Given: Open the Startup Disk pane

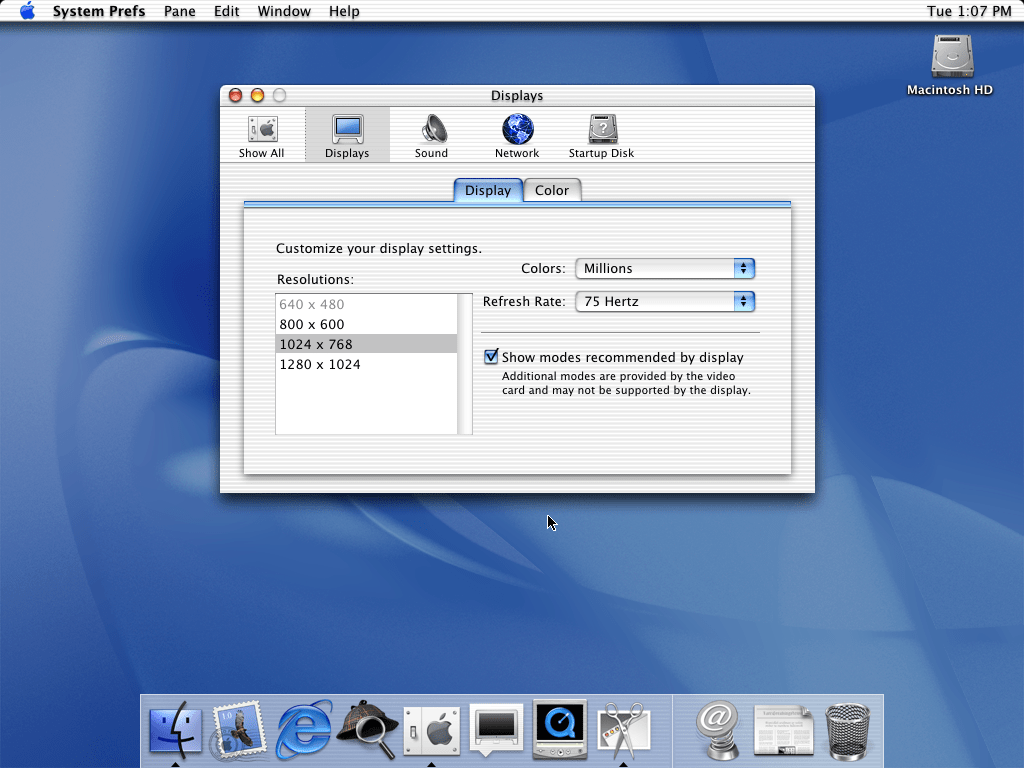Looking at the screenshot, I should tap(601, 136).
